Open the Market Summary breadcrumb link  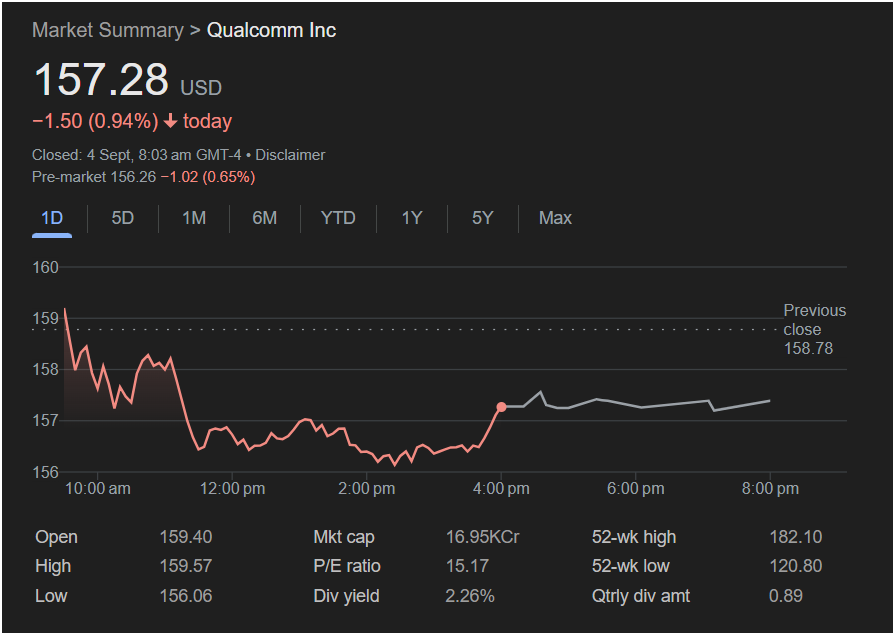108,30
